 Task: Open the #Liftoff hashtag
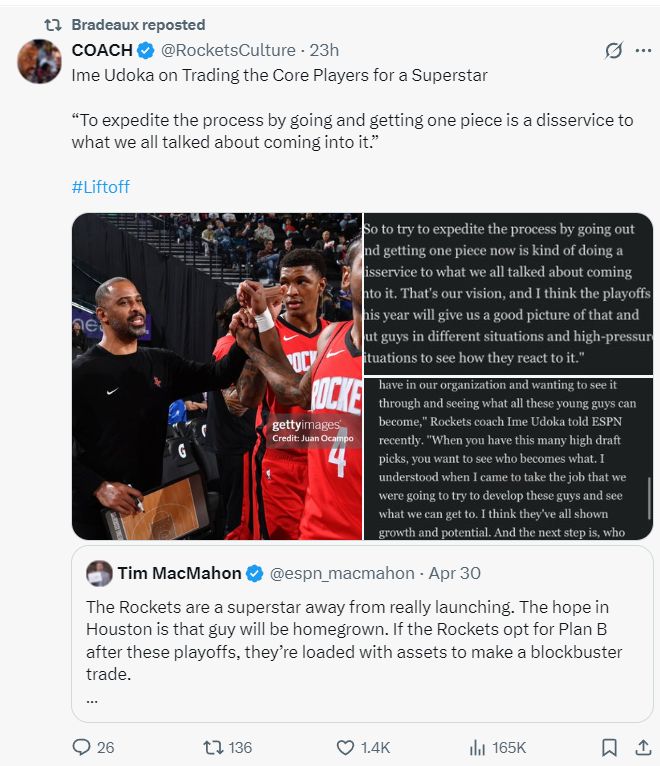click(101, 187)
